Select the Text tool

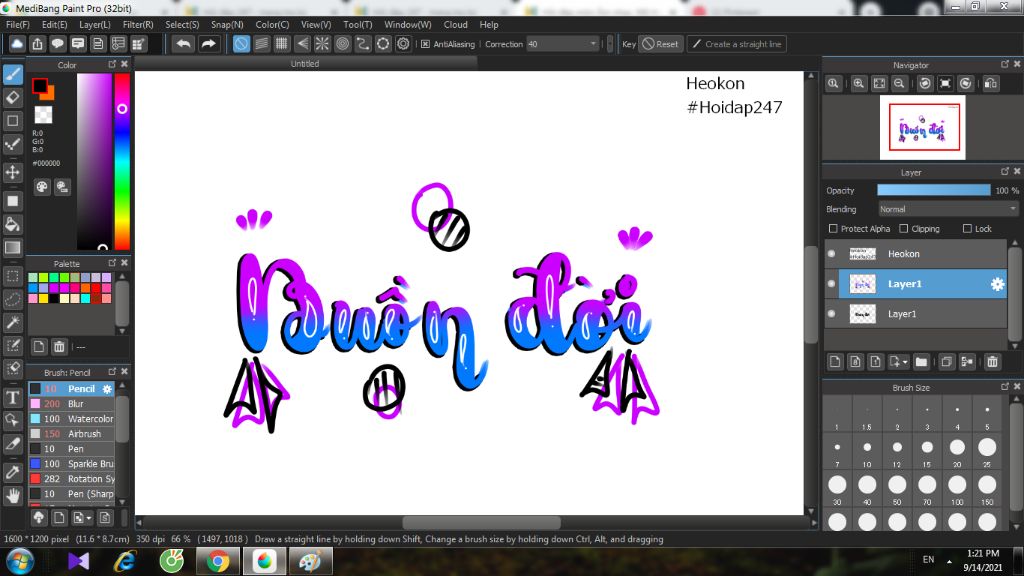12,397
